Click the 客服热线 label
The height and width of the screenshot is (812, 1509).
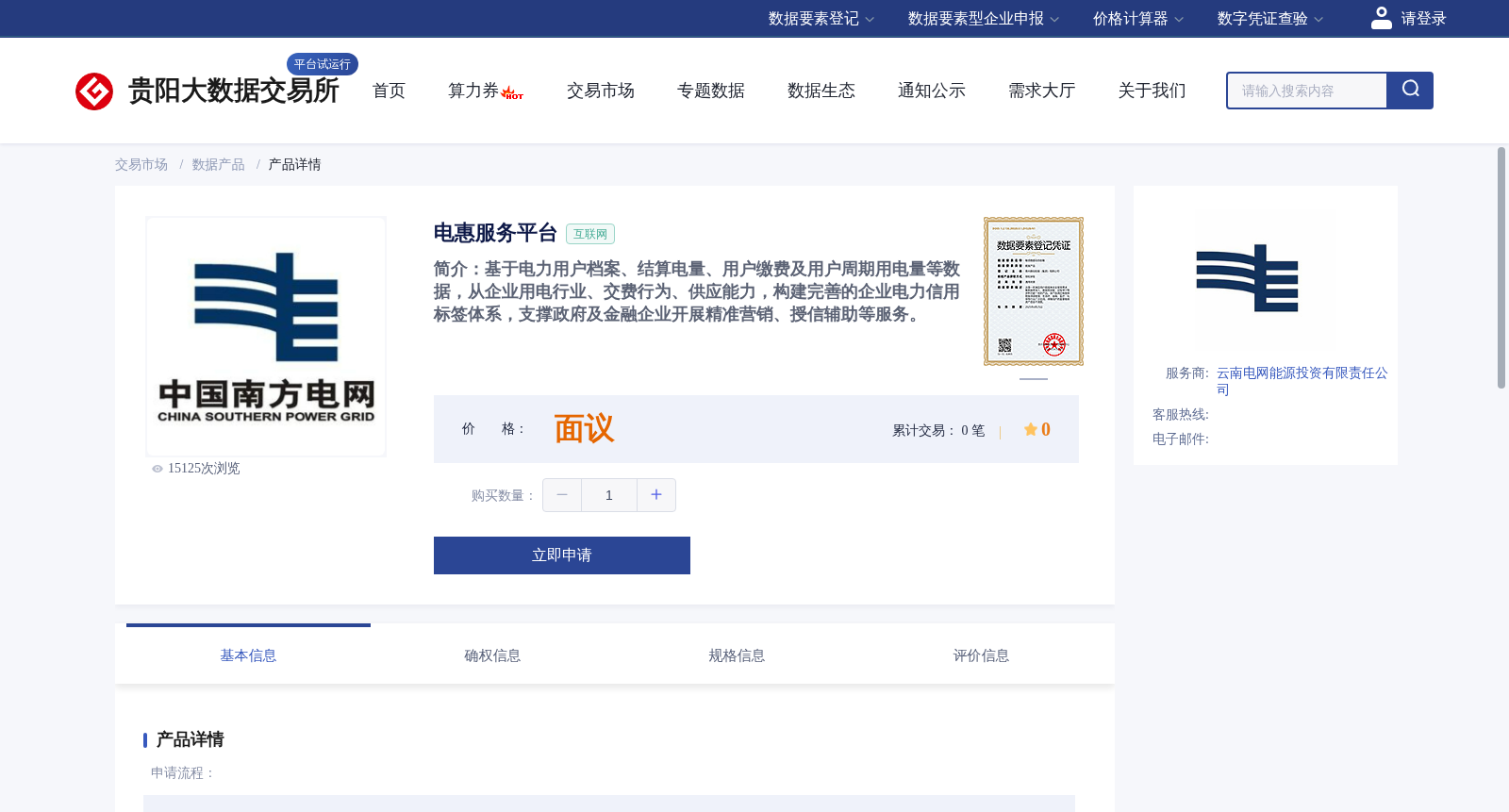click(1180, 415)
